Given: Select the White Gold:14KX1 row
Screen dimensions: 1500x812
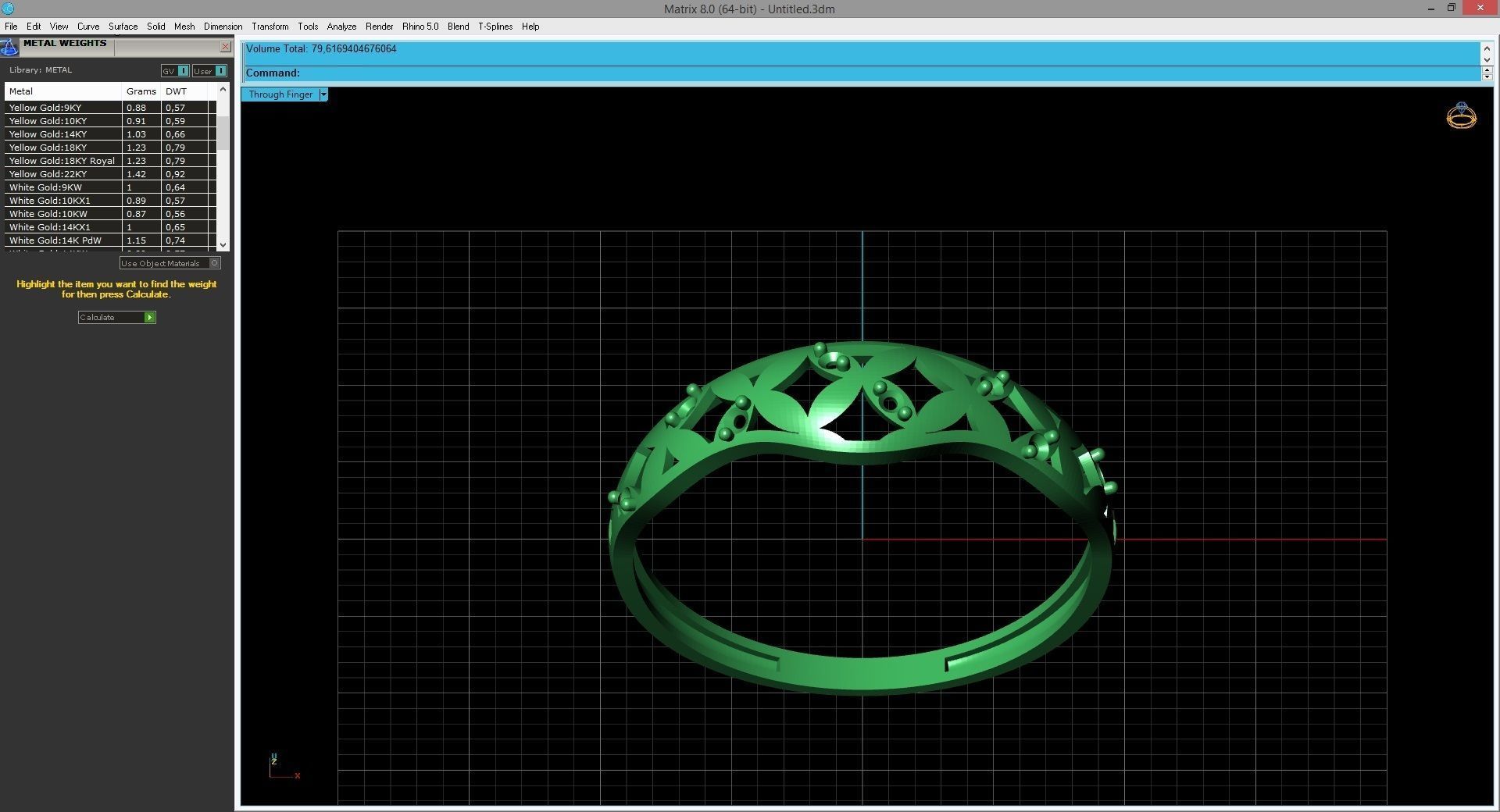Looking at the screenshot, I should pos(110,227).
